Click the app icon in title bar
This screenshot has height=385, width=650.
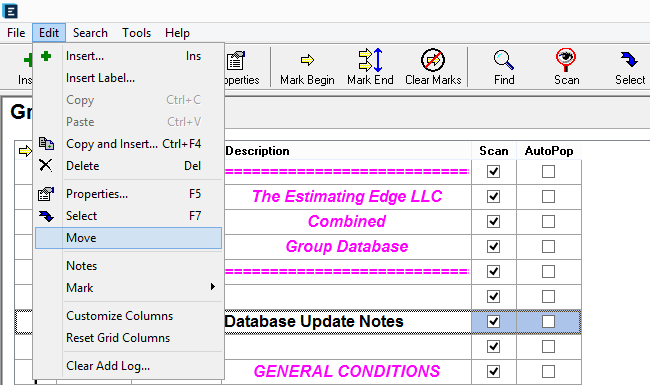(10, 11)
